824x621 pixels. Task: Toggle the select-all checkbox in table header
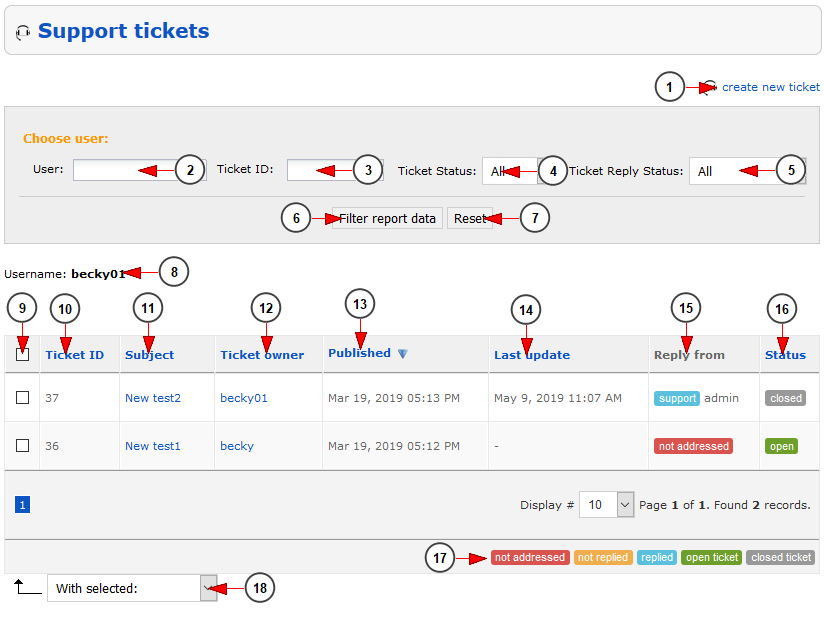[23, 354]
